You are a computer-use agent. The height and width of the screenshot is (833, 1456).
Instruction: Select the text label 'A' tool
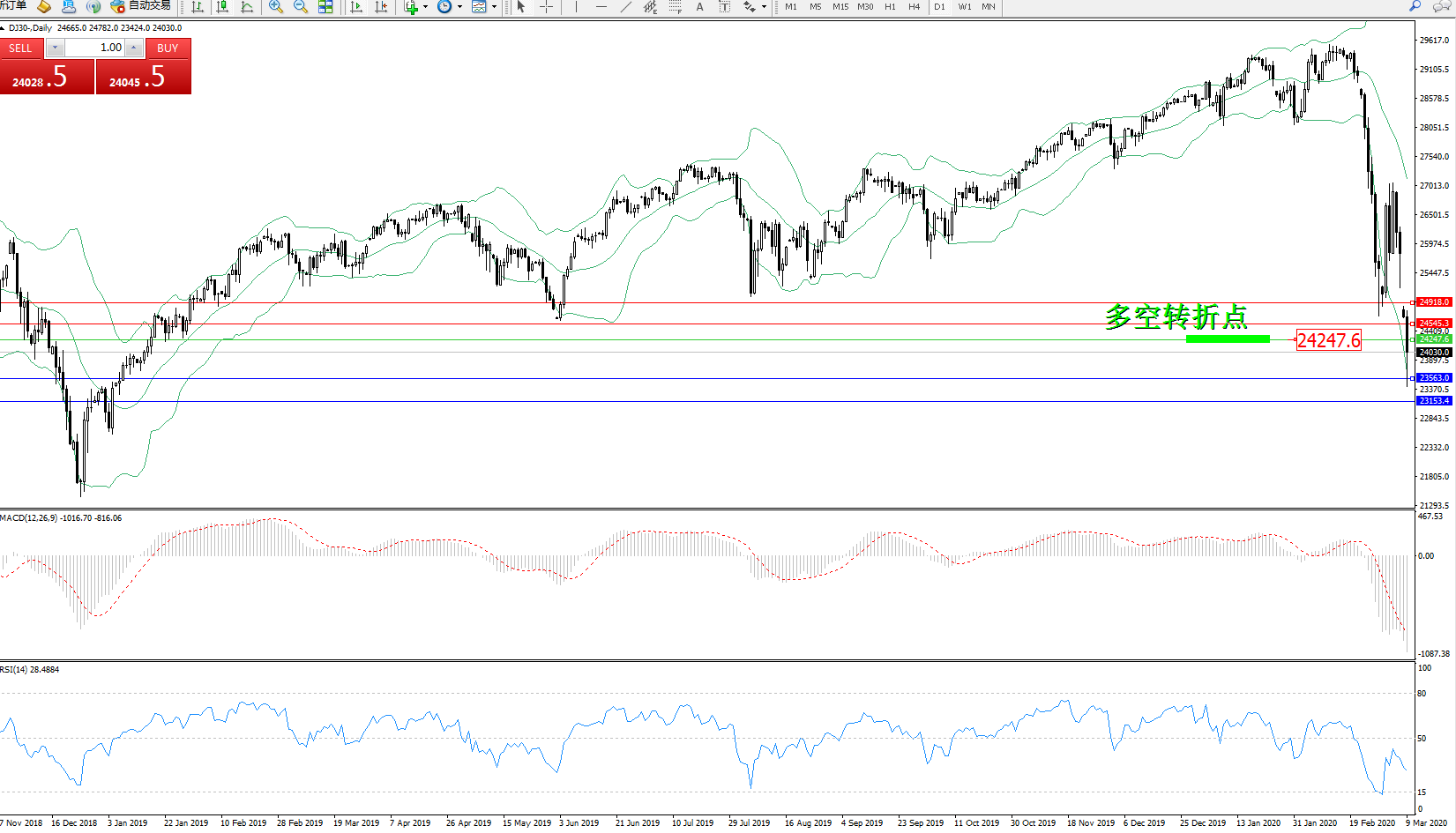(x=700, y=7)
